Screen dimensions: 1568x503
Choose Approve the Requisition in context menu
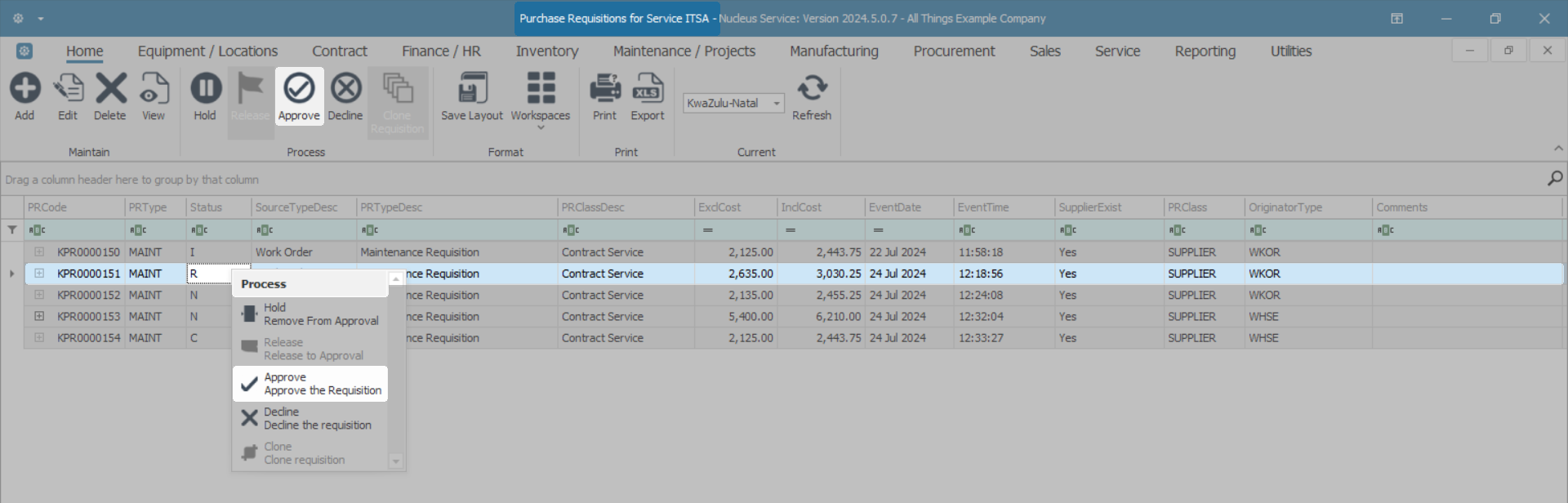(x=310, y=384)
